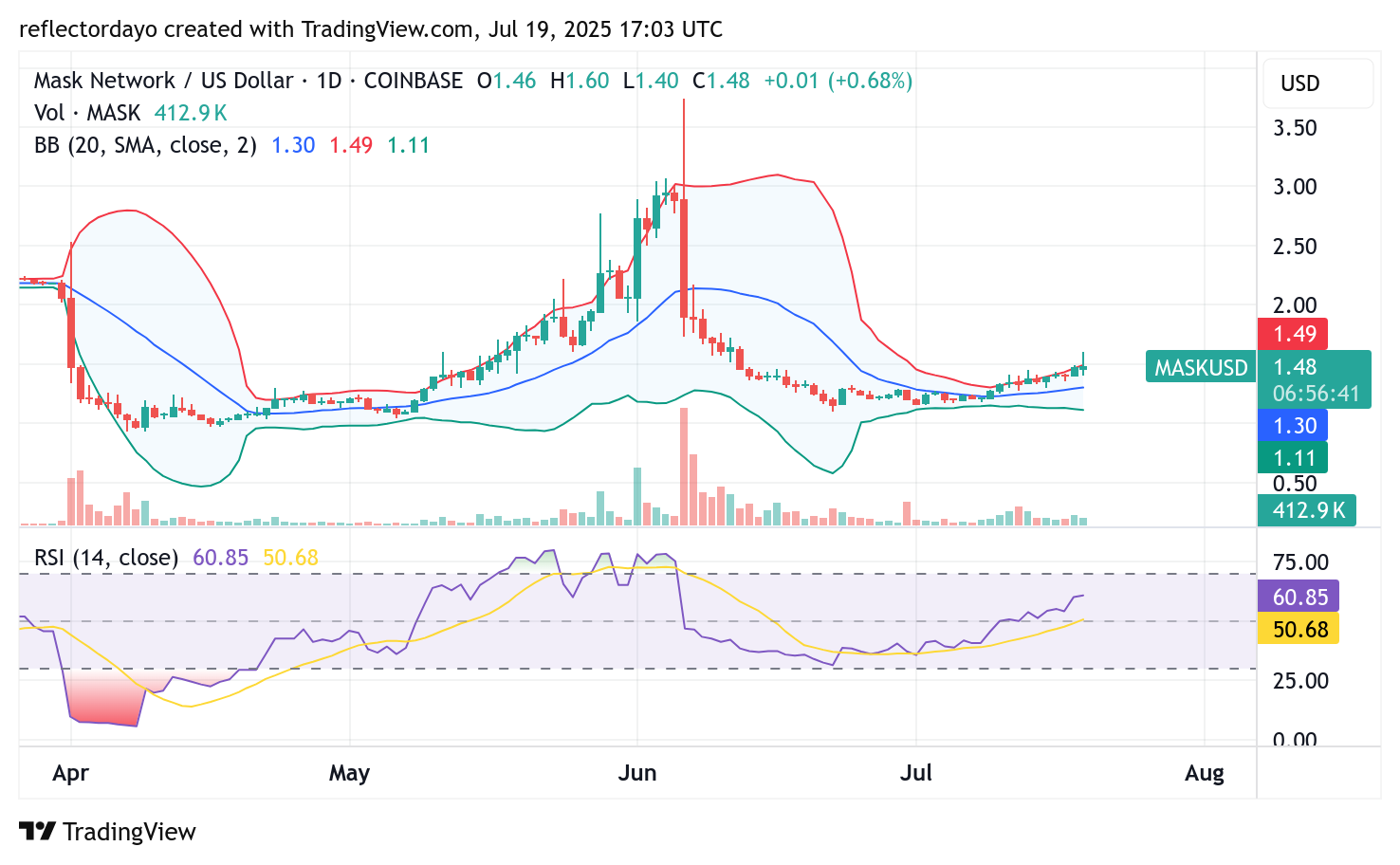1400x865 pixels.
Task: Click the TradingView logo icon
Action: [37, 832]
